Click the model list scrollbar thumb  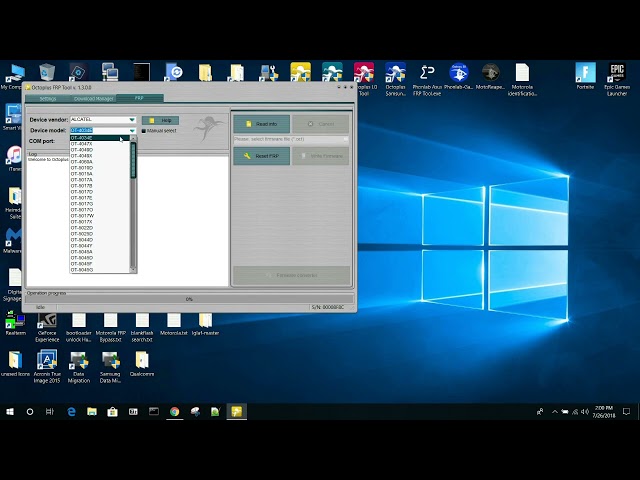[x=133, y=160]
